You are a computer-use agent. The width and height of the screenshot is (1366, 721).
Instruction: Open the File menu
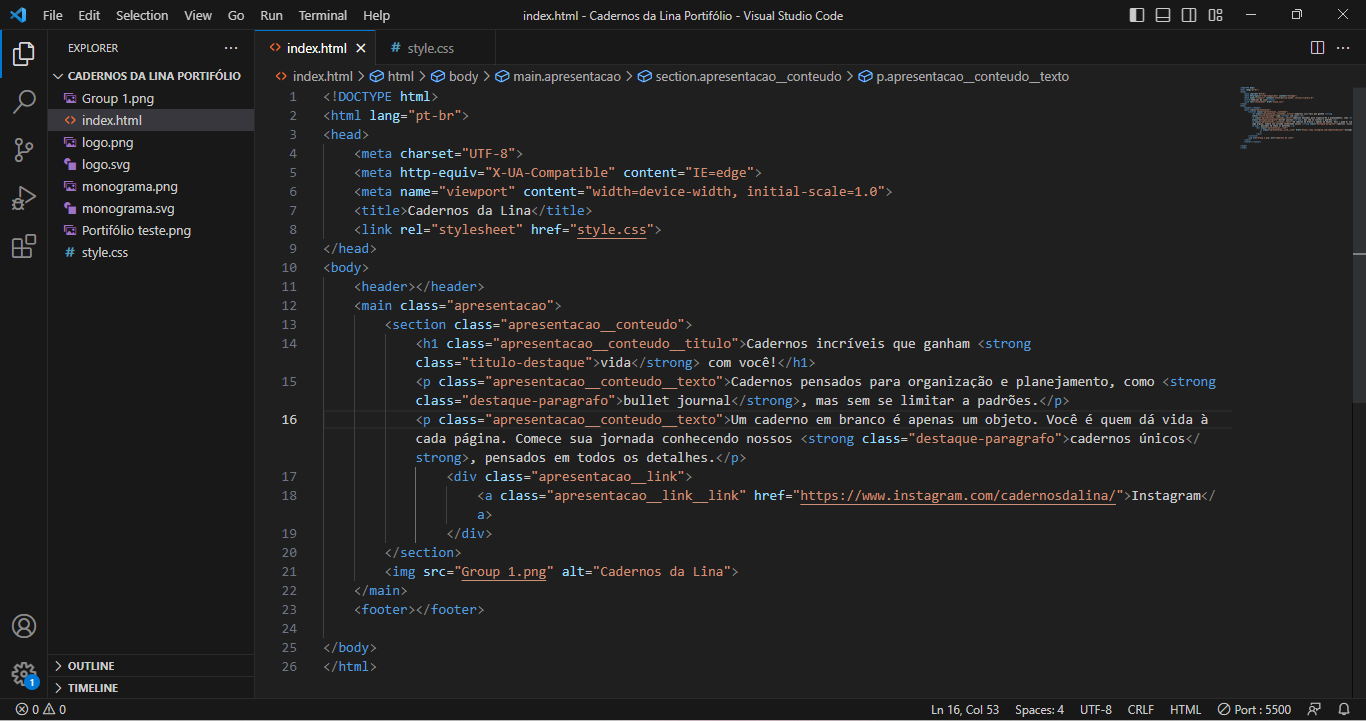[53, 15]
